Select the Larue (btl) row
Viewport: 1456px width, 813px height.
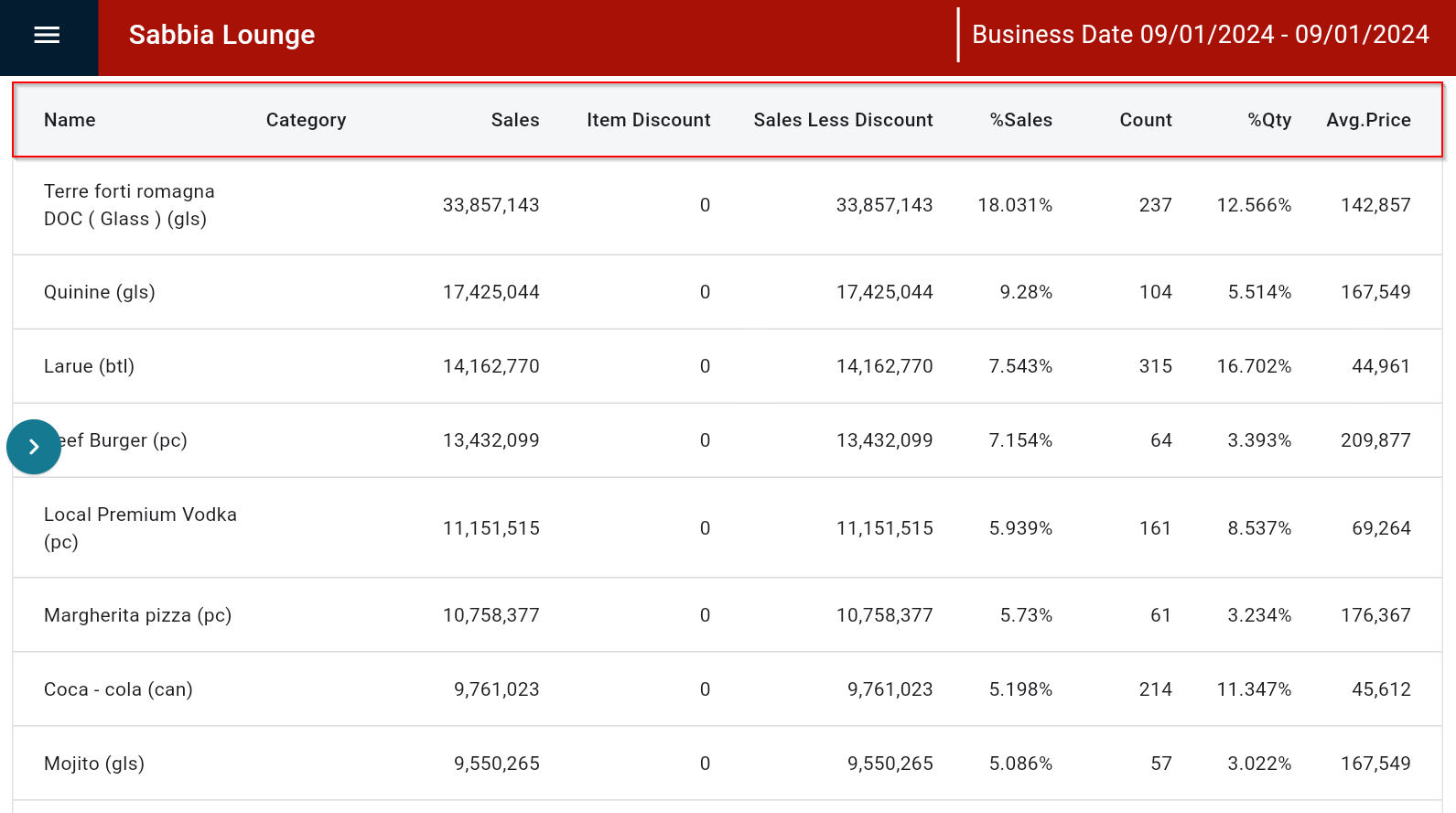90,366
